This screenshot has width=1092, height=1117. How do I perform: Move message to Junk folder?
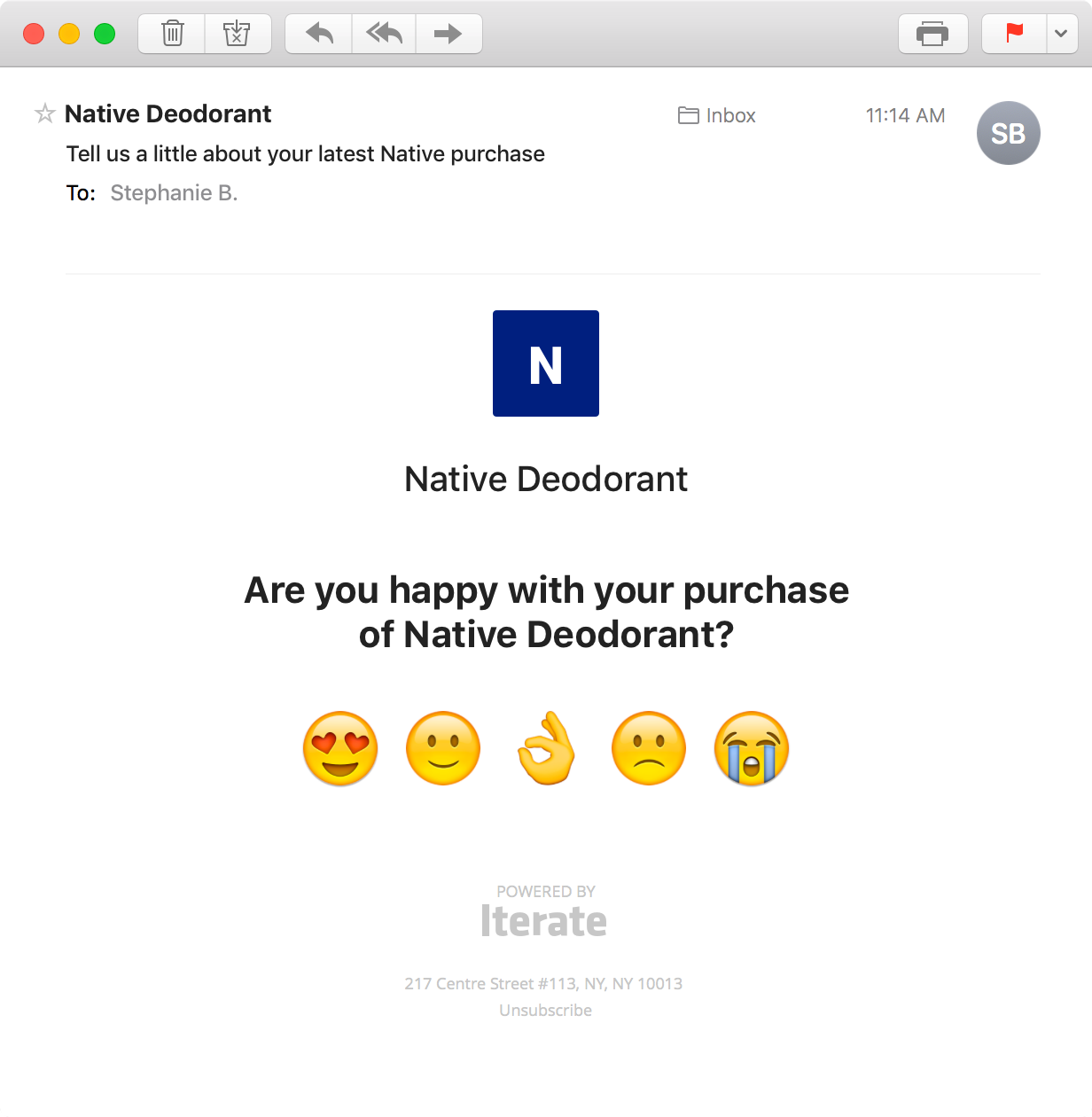238,34
